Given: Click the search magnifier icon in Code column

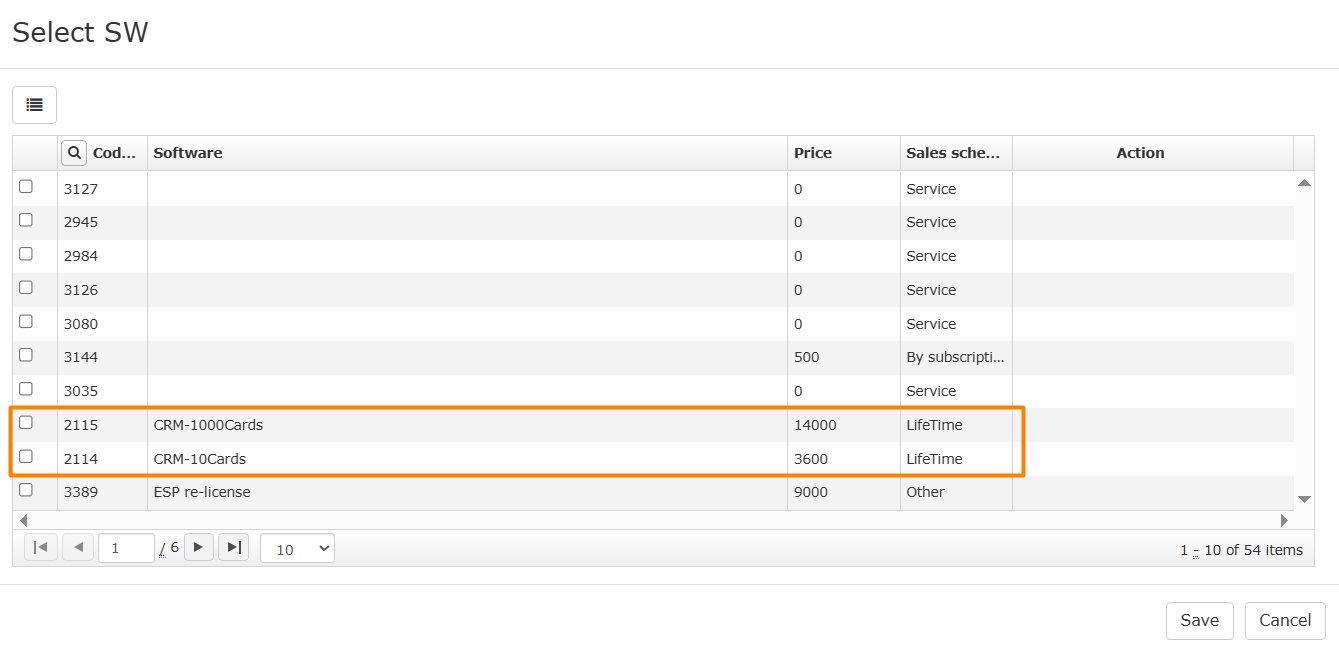Looking at the screenshot, I should (x=73, y=153).
